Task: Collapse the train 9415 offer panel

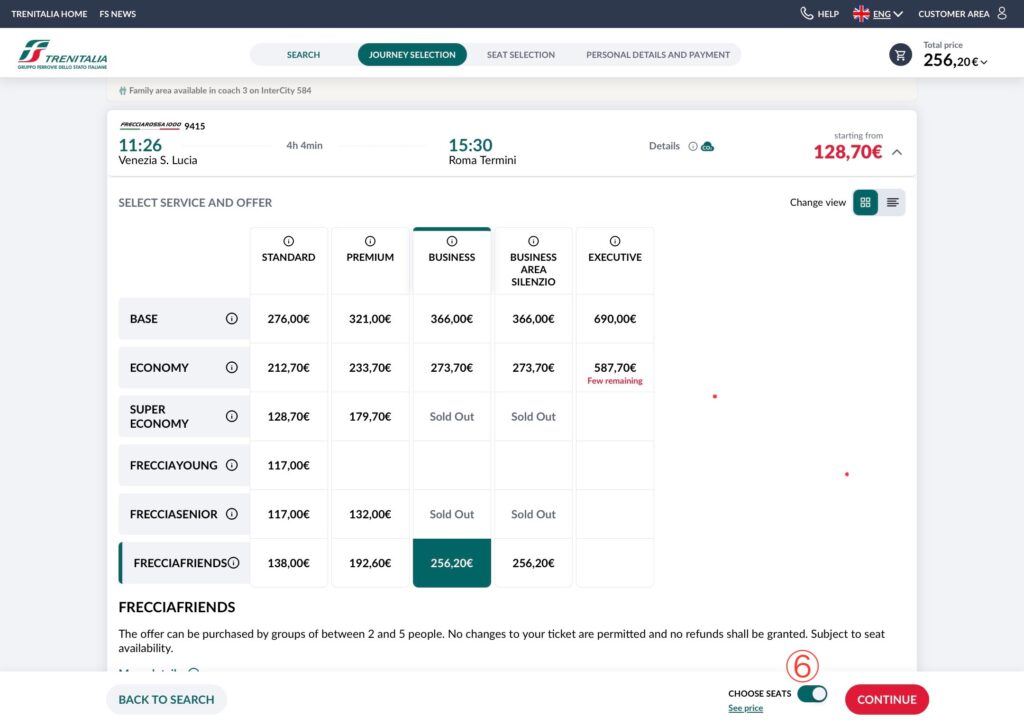Action: (896, 153)
